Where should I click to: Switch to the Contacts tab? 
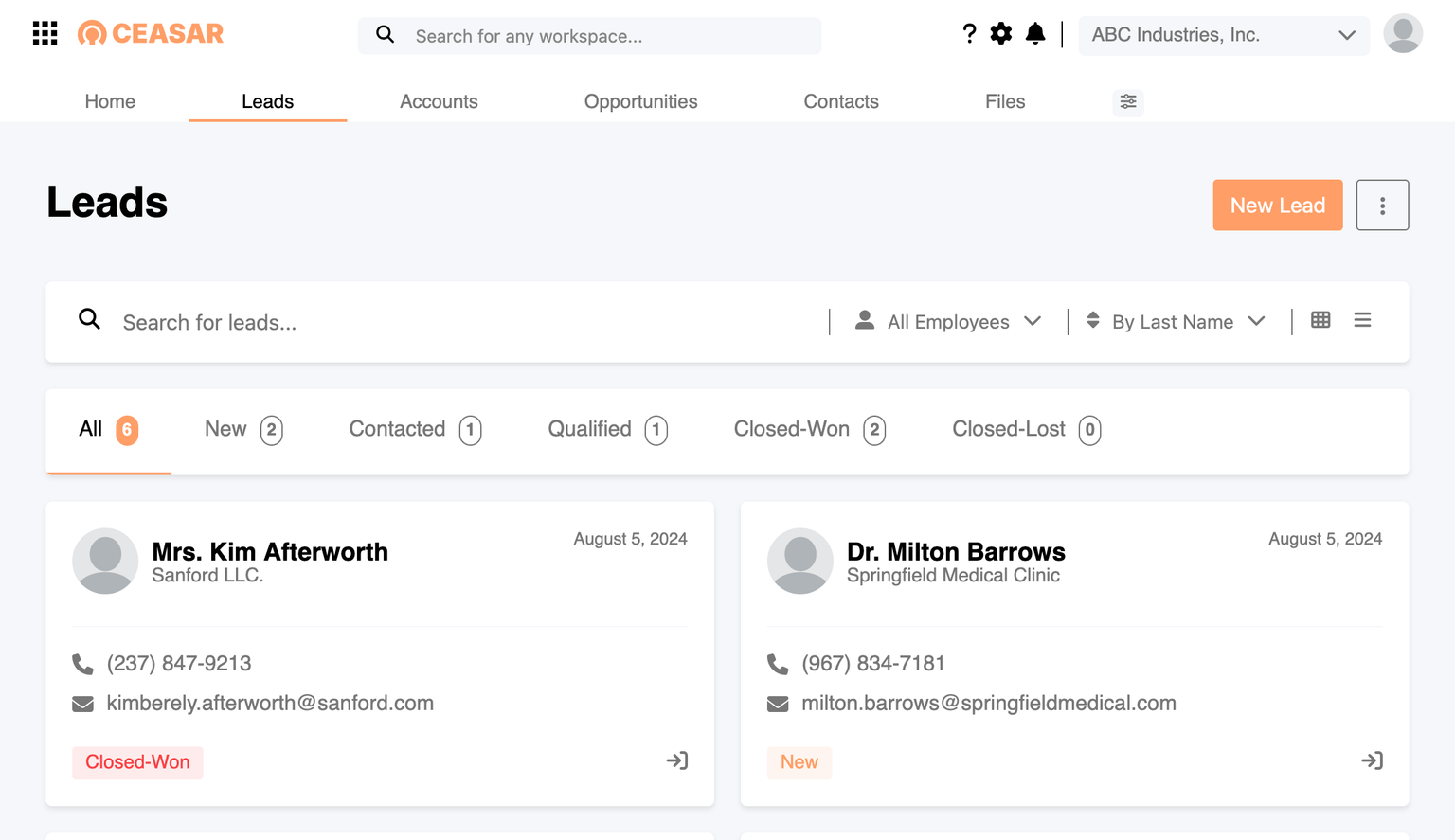point(840,101)
